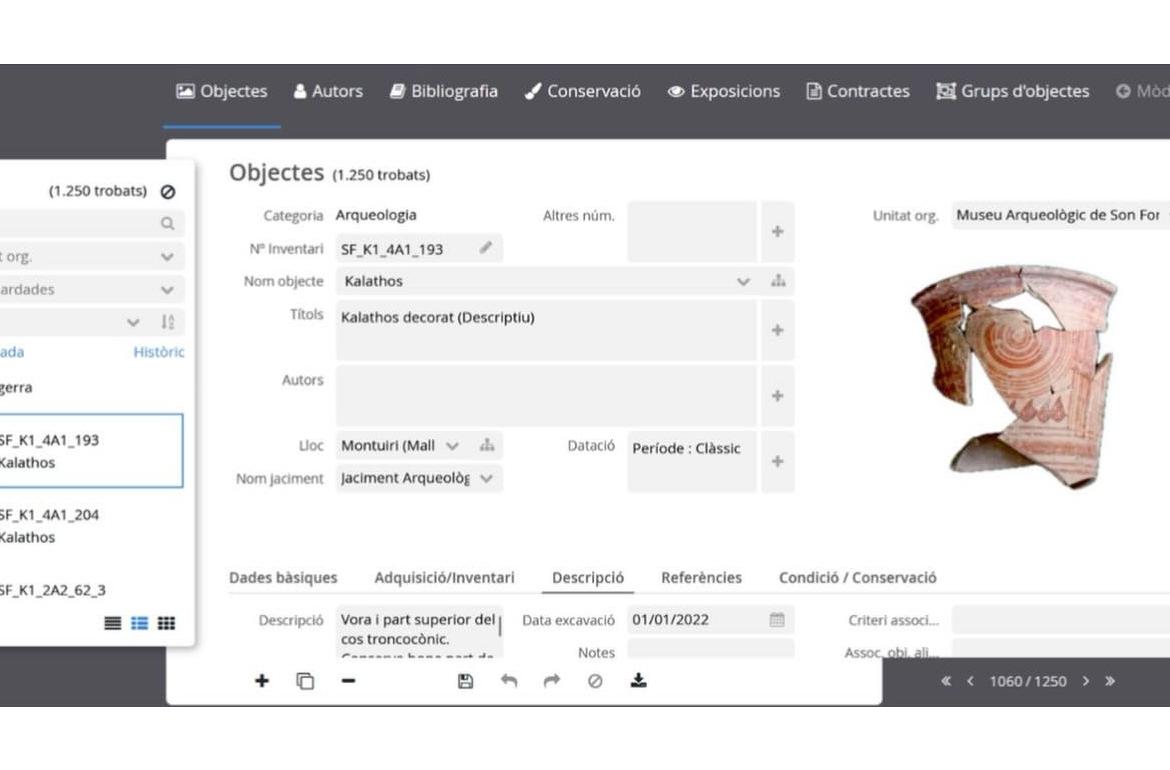Switch to grid view in list panel
This screenshot has height=770, width=1170.
click(166, 624)
